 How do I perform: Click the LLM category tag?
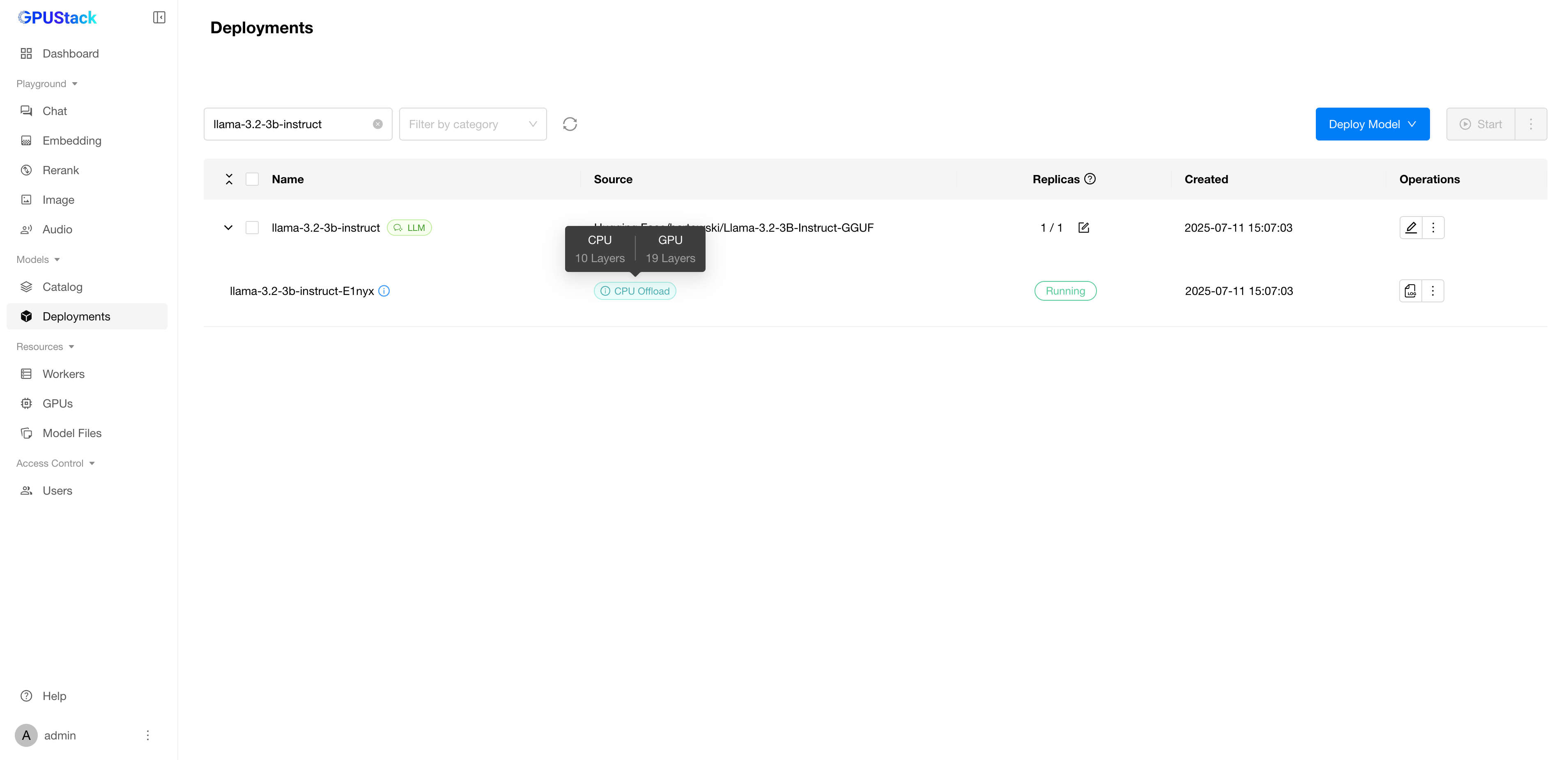pyautogui.click(x=409, y=228)
